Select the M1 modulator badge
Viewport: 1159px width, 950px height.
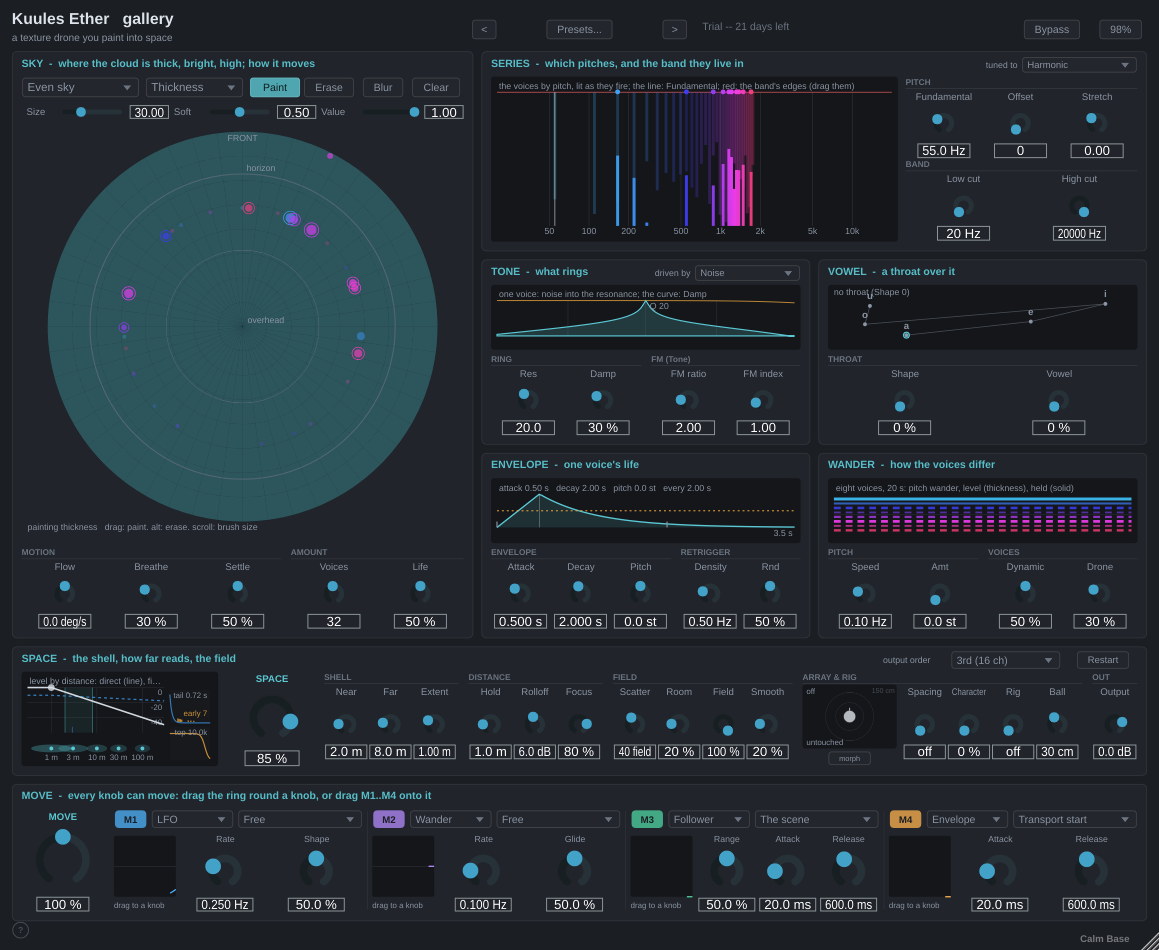[x=130, y=819]
